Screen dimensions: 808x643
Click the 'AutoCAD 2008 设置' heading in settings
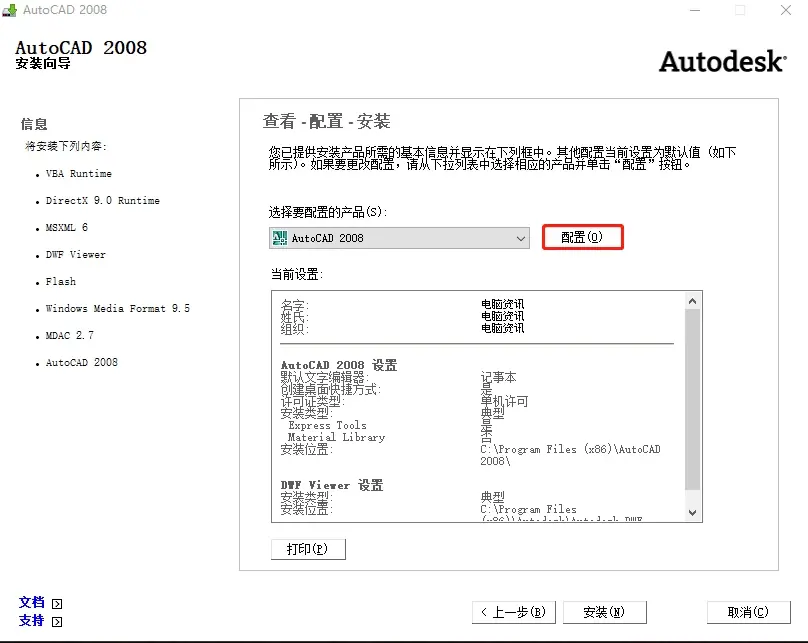click(x=339, y=365)
